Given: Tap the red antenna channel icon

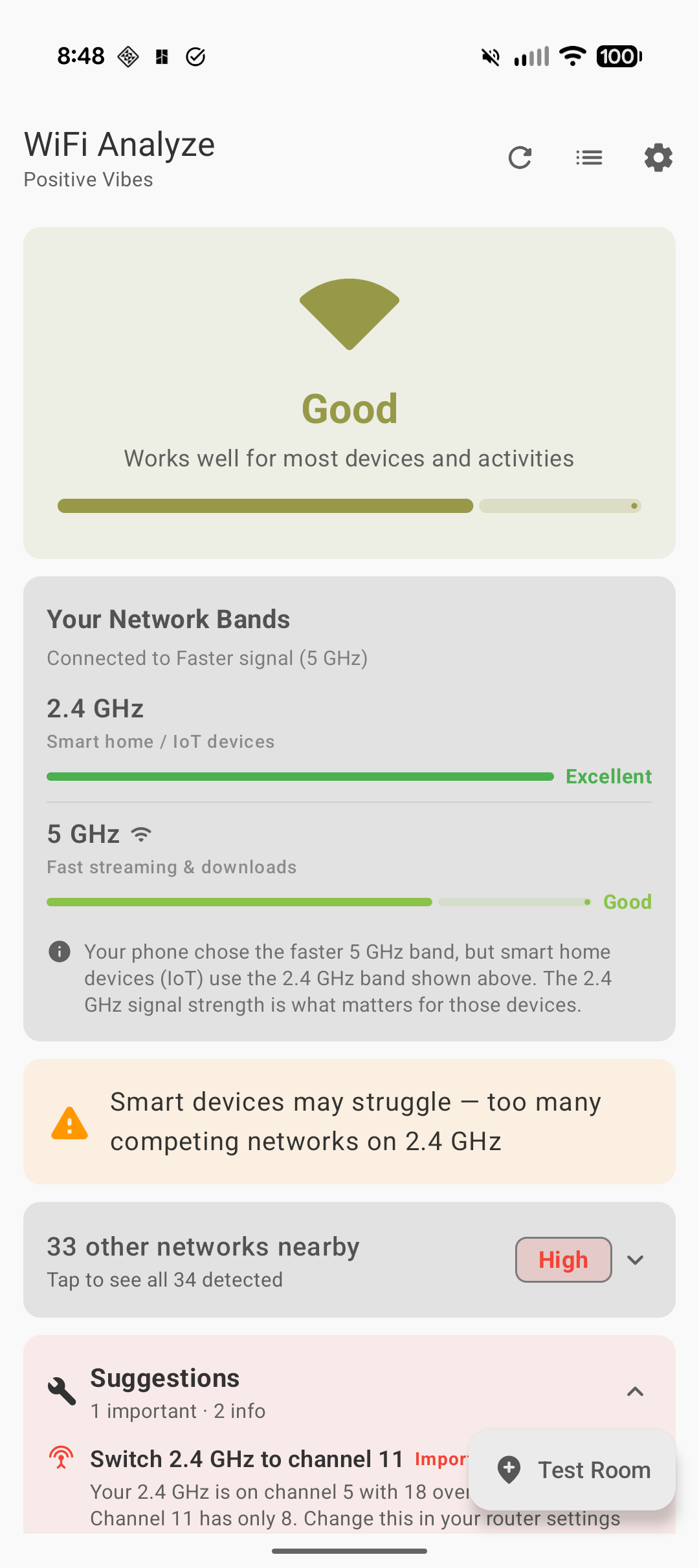Looking at the screenshot, I should pyautogui.click(x=61, y=1458).
